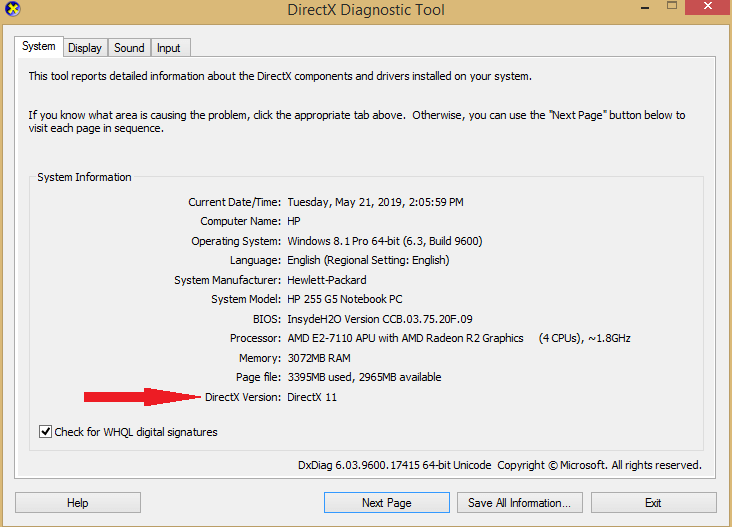The height and width of the screenshot is (527, 732).
Task: Click the '3072MB RAM' memory value
Action: (x=319, y=358)
